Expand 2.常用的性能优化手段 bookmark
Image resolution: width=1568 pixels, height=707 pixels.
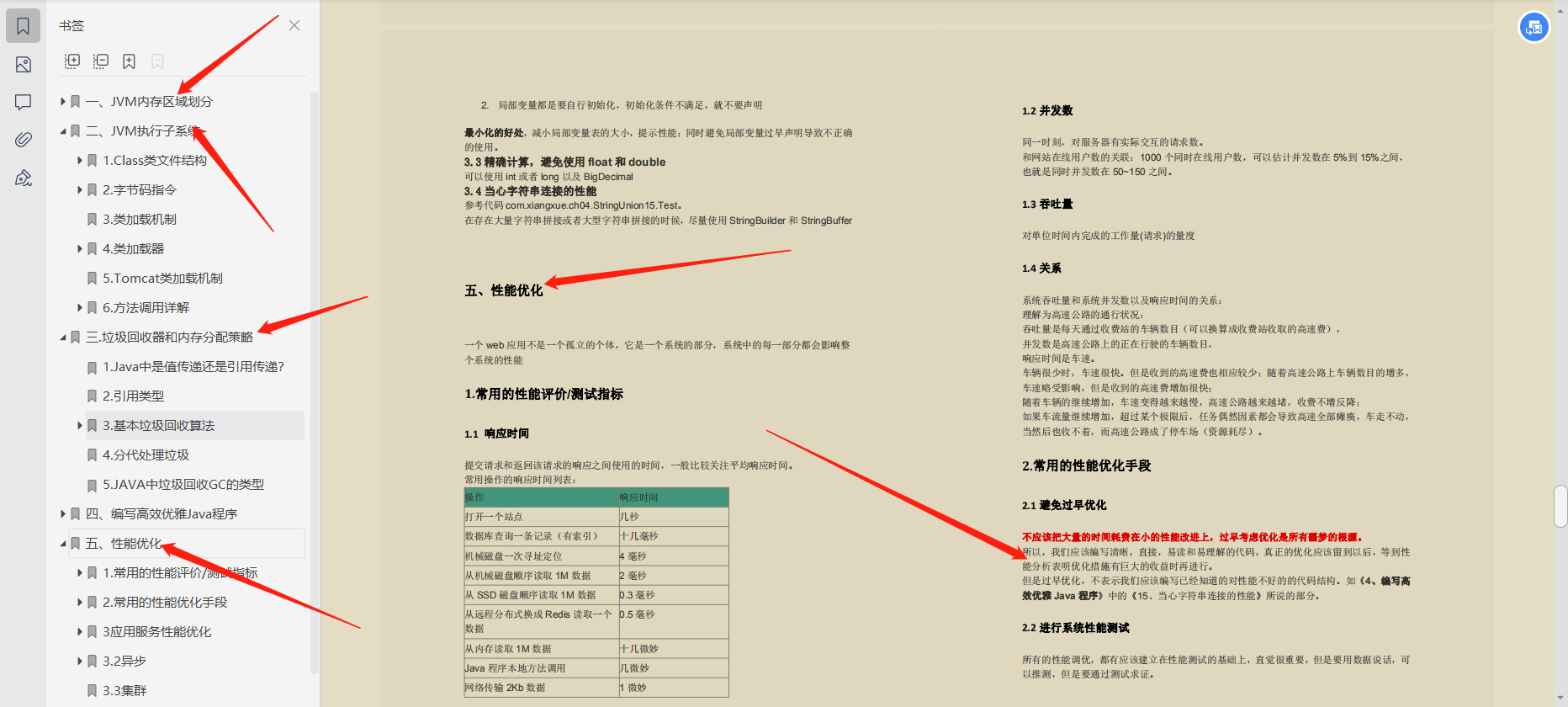click(80, 603)
